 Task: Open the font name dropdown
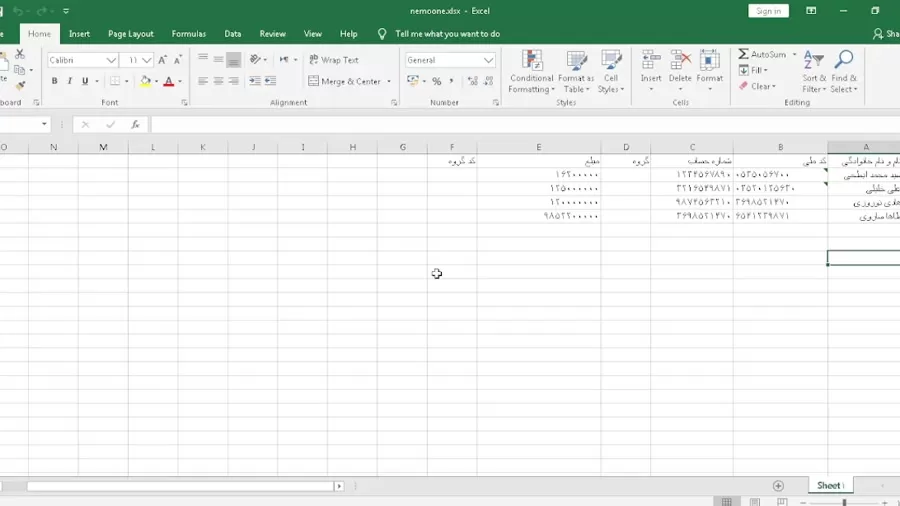click(x=111, y=60)
